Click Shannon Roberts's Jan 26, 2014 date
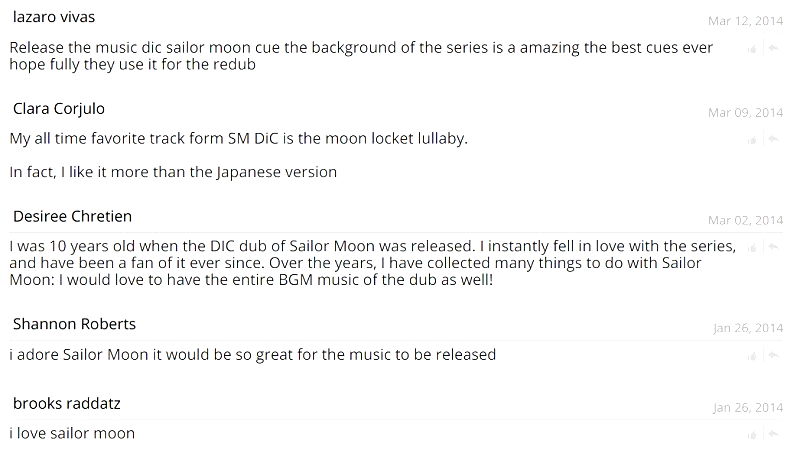The image size is (800, 453). (748, 328)
